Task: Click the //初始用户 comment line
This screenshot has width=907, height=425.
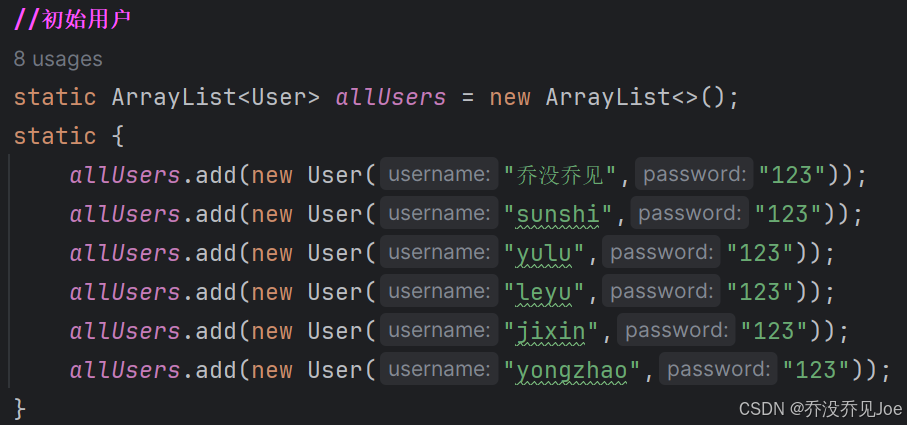Action: point(72,20)
